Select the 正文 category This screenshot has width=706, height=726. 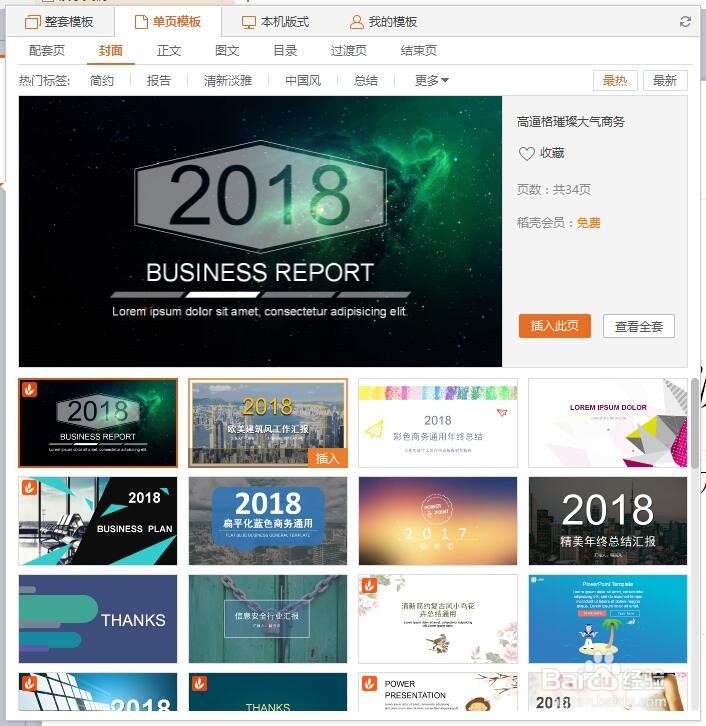point(169,50)
